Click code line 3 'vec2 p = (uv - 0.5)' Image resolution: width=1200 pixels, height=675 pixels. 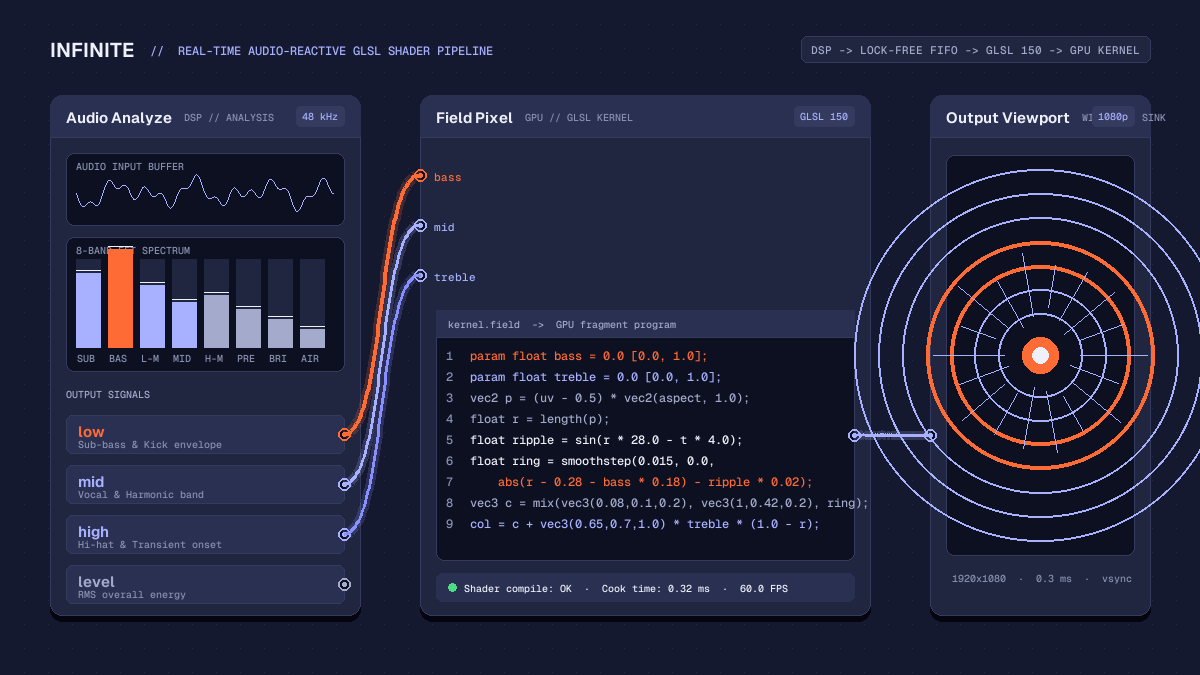point(610,398)
